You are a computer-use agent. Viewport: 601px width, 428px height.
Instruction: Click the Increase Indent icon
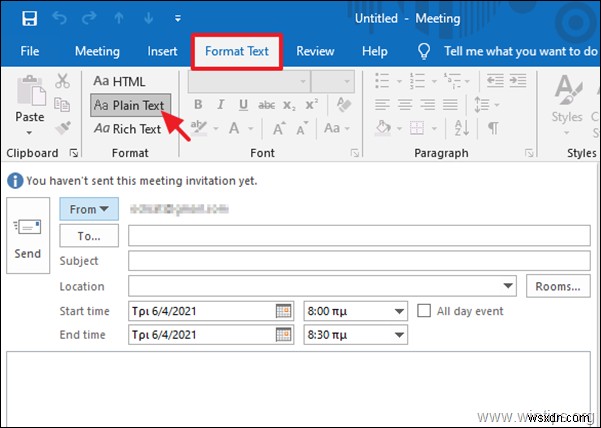click(518, 81)
